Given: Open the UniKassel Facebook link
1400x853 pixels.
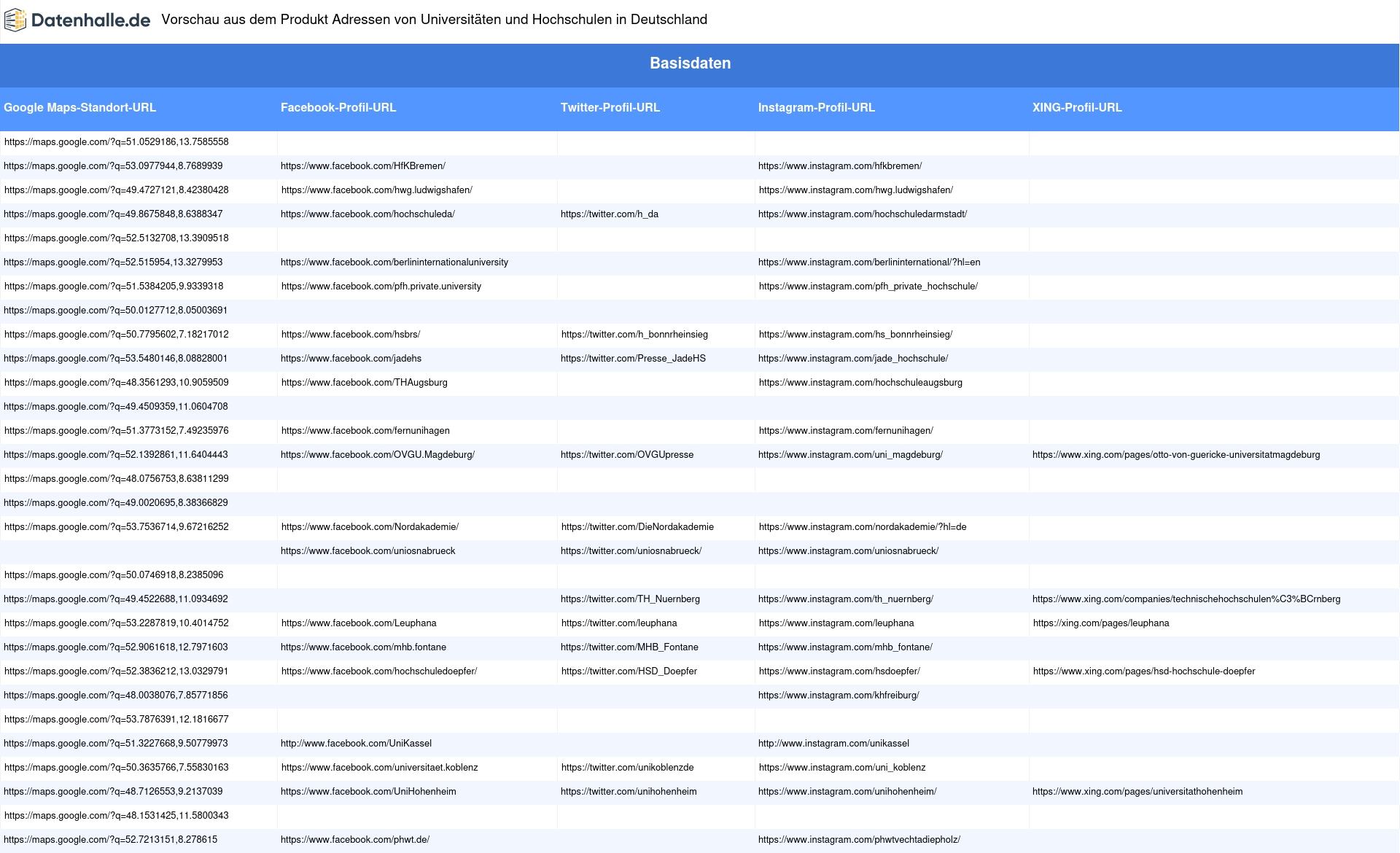Looking at the screenshot, I should coord(356,744).
